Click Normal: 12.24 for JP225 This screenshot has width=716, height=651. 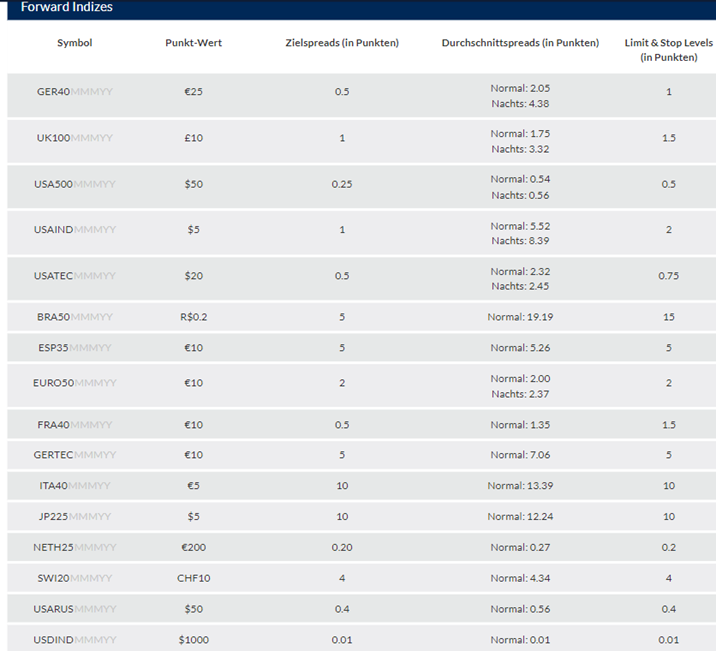tap(520, 517)
